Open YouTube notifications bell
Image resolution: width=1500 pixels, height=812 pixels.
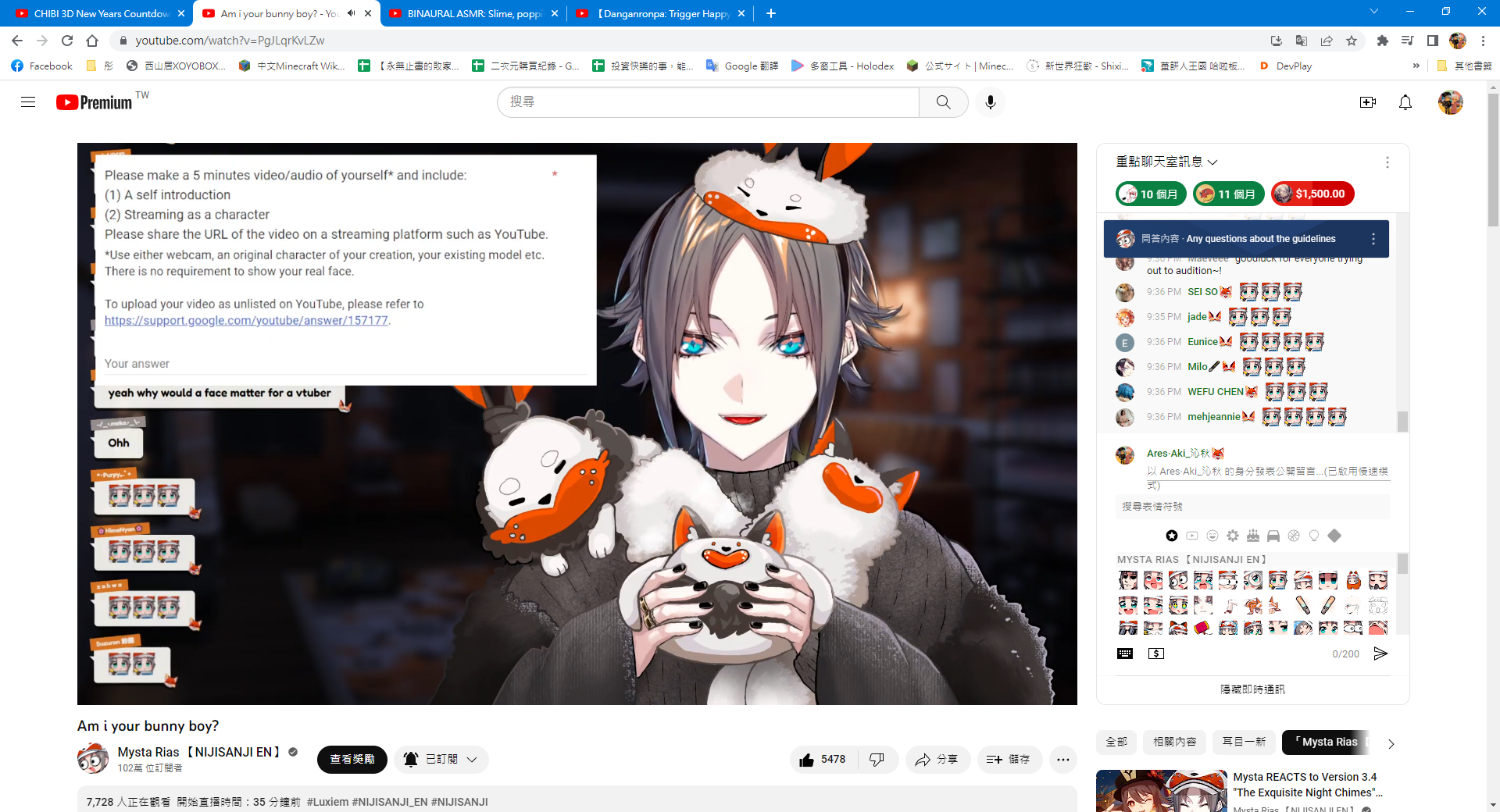click(1405, 102)
